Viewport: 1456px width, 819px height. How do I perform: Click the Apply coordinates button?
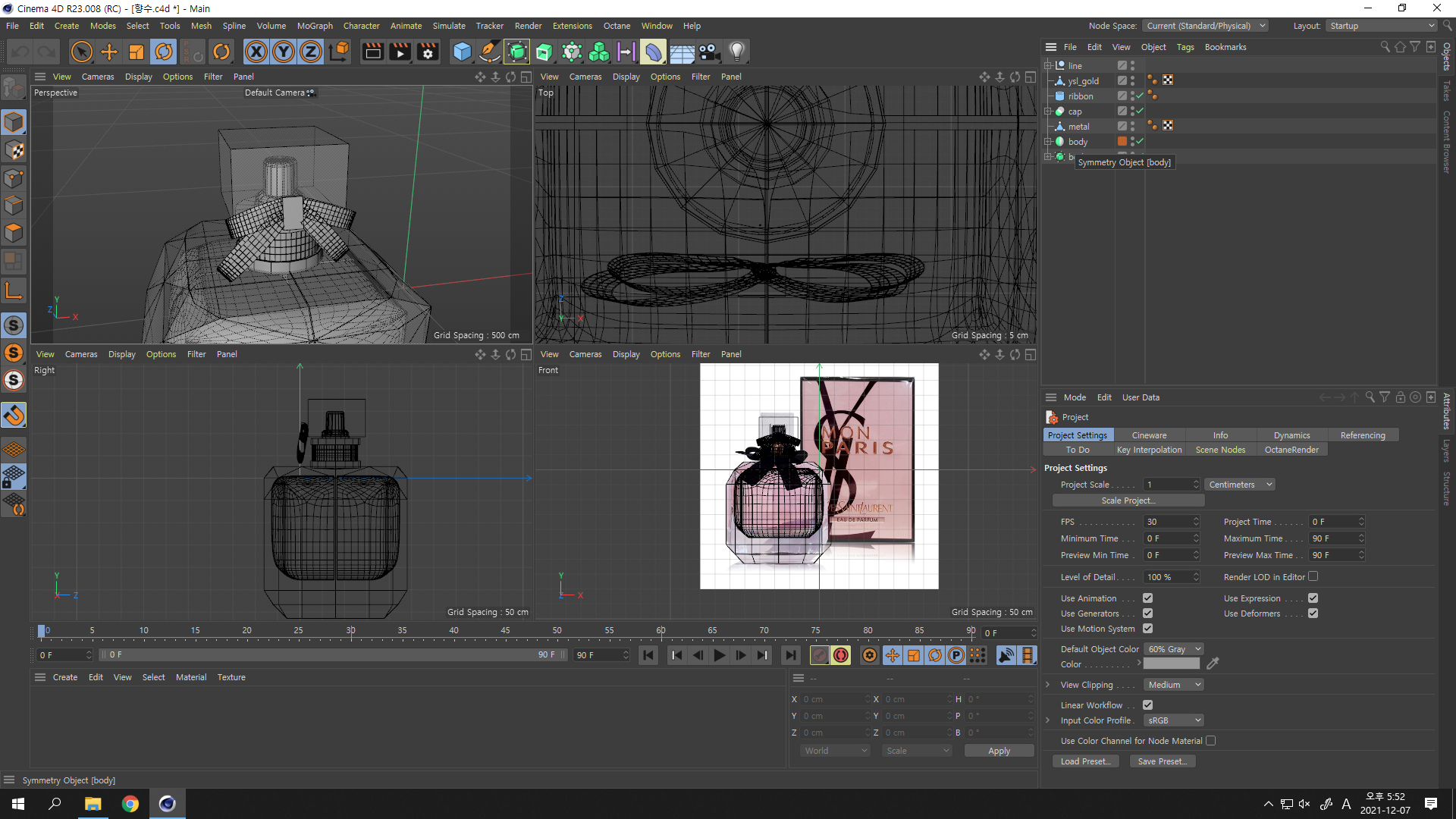coord(999,751)
